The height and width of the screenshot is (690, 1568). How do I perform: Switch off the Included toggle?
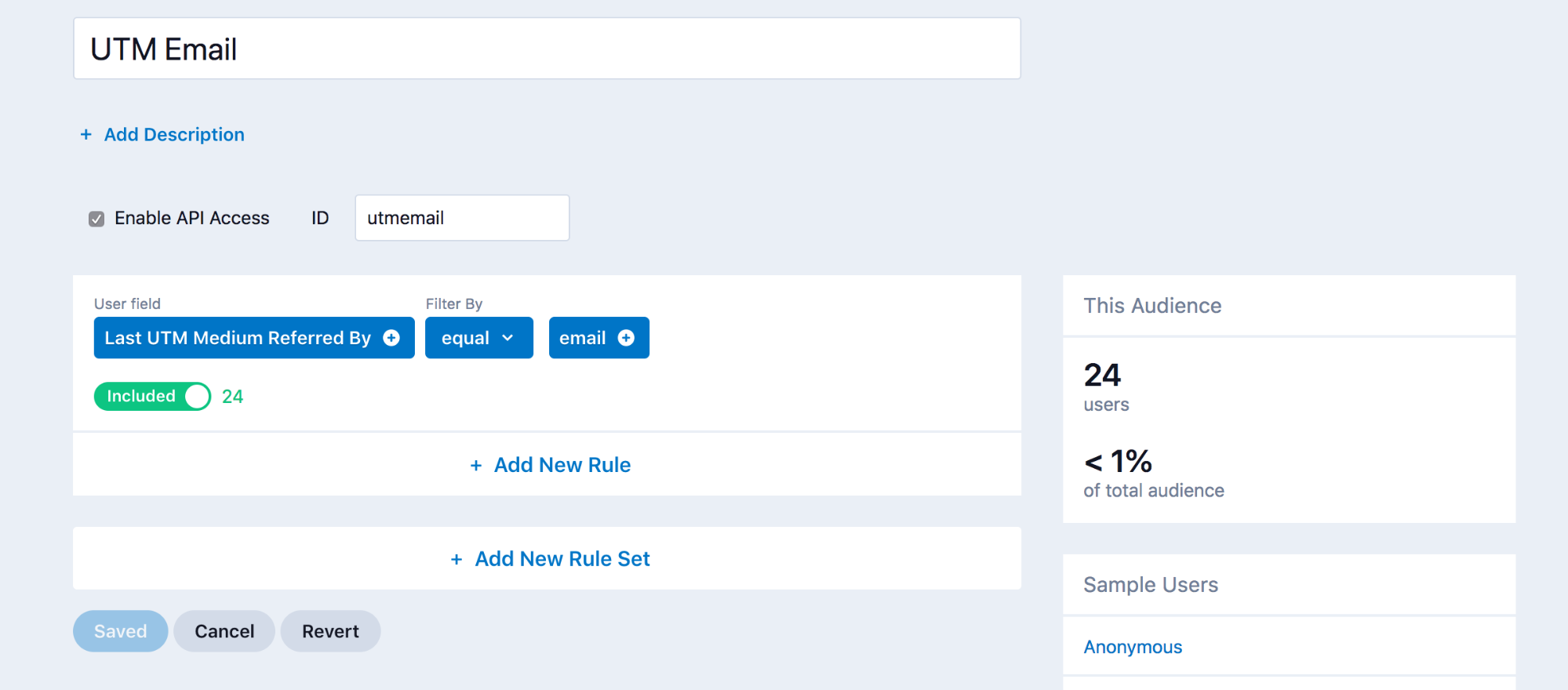point(152,397)
